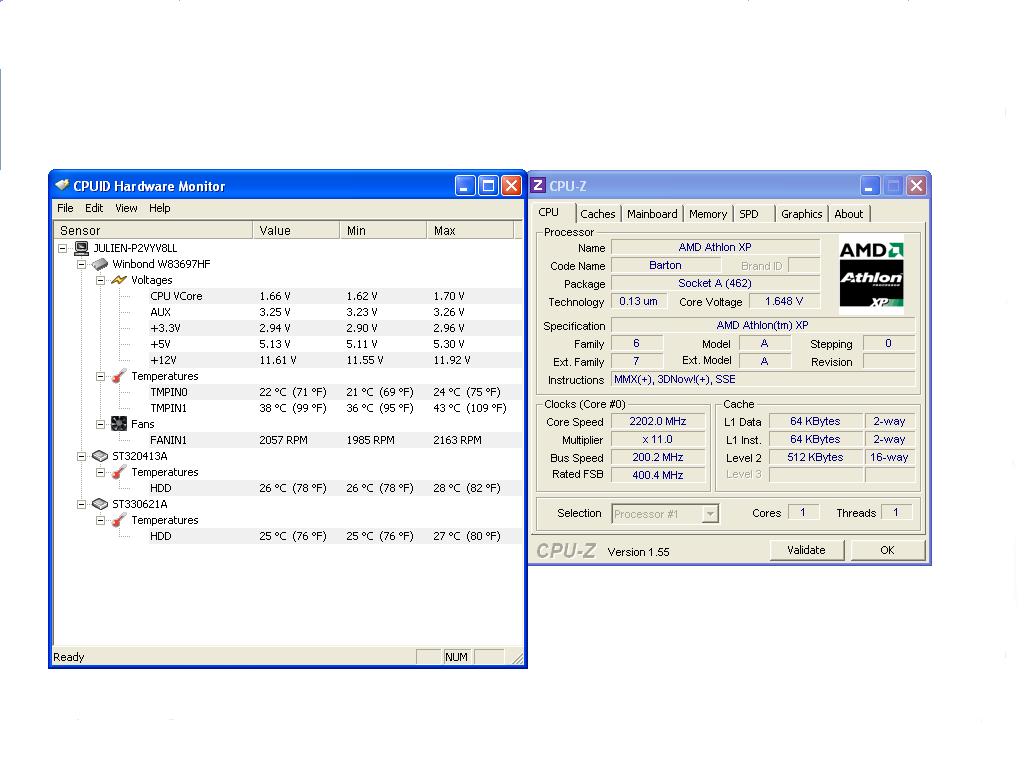Collapse the Fans branch
1024x768 pixels.
click(x=101, y=424)
